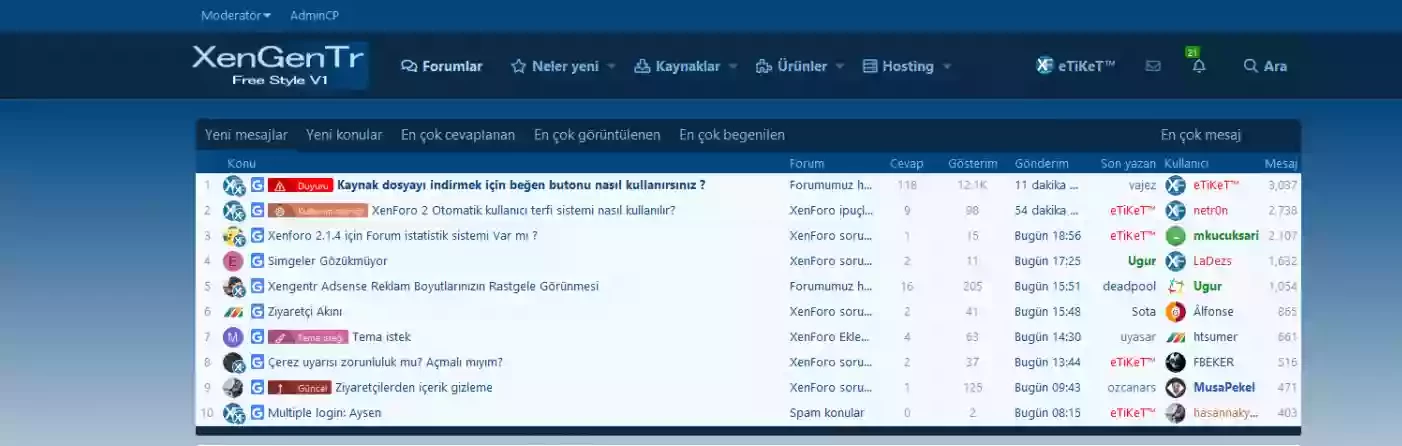Screen dimensions: 1402x446
Task: Open the Ürünler menu item
Action: point(791,66)
